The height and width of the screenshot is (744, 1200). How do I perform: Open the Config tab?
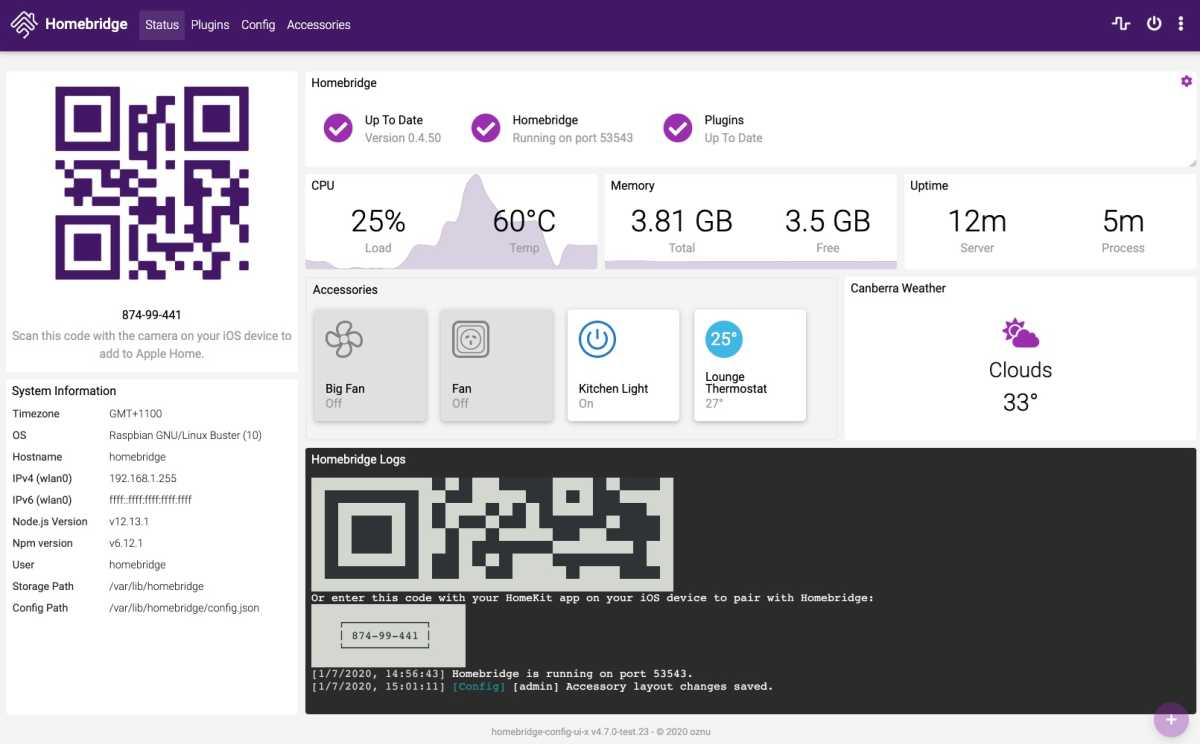(258, 25)
